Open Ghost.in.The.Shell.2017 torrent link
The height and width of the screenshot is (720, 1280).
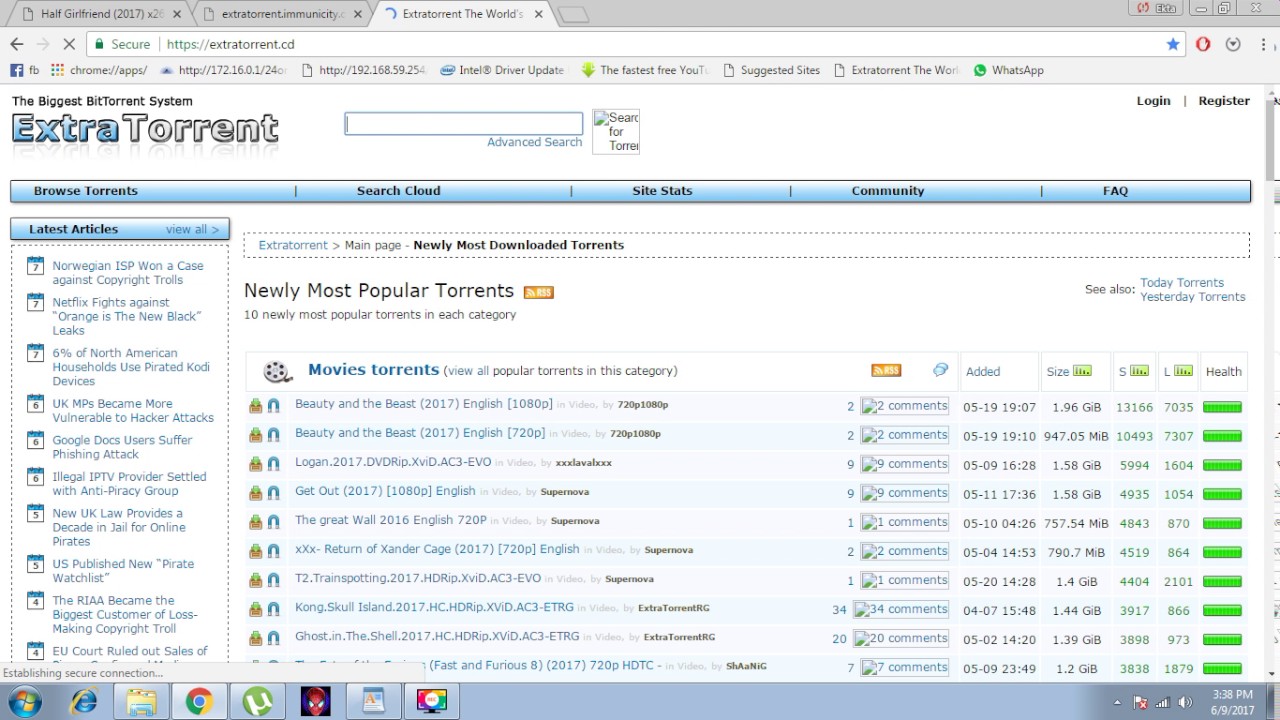(x=437, y=636)
